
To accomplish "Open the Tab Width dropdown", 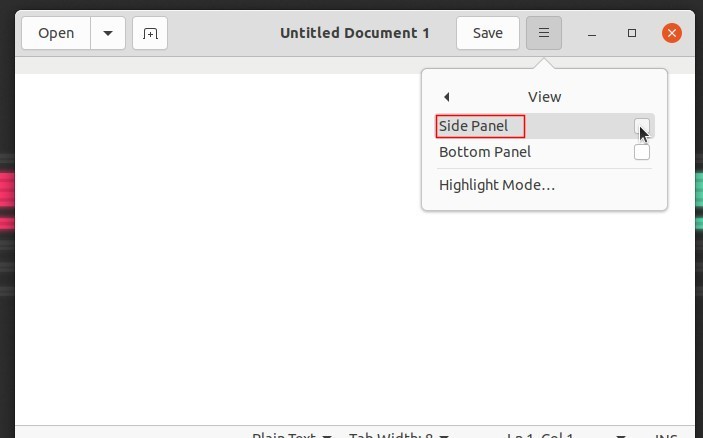I will (x=397, y=435).
